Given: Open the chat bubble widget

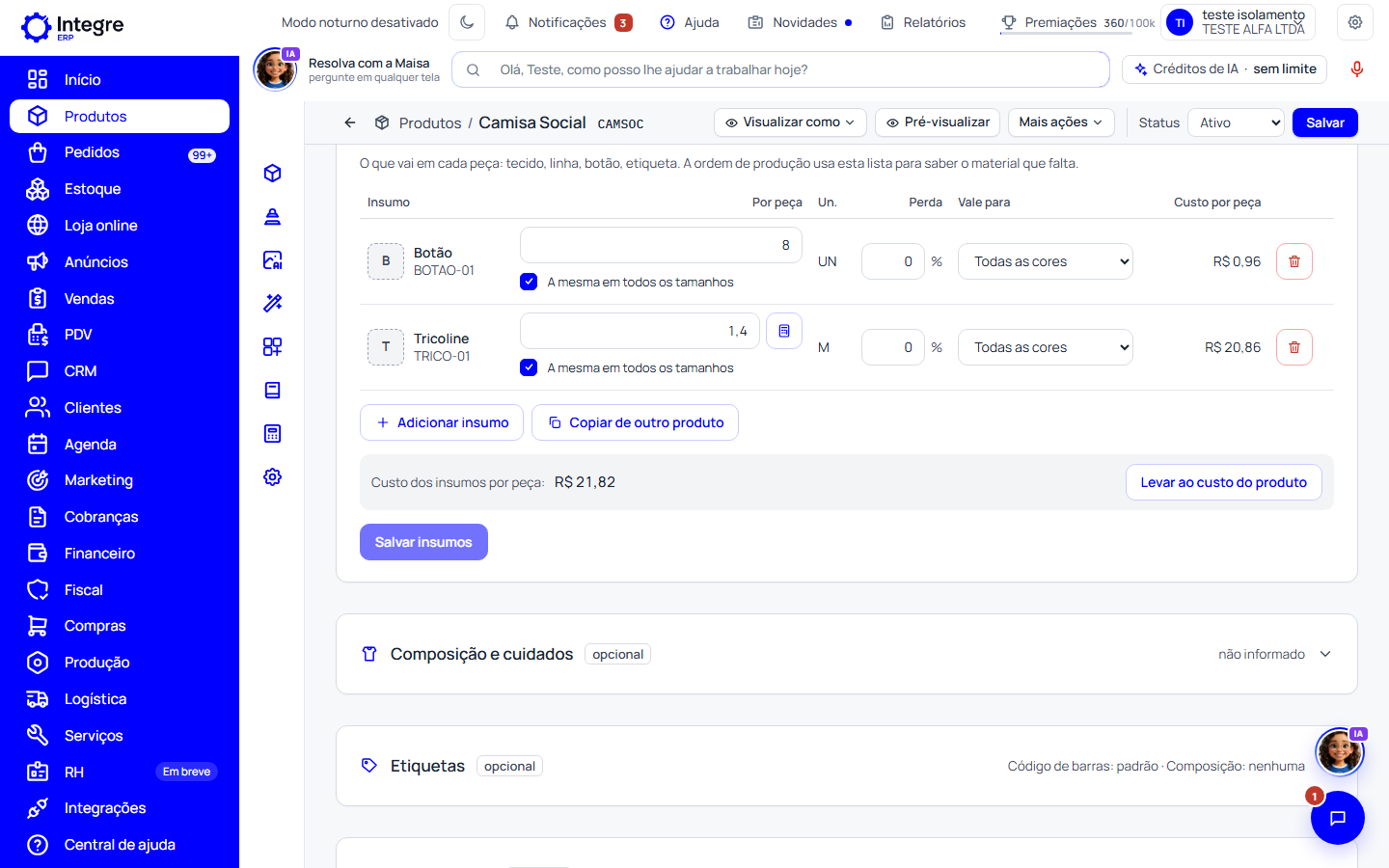Looking at the screenshot, I should click(x=1338, y=818).
